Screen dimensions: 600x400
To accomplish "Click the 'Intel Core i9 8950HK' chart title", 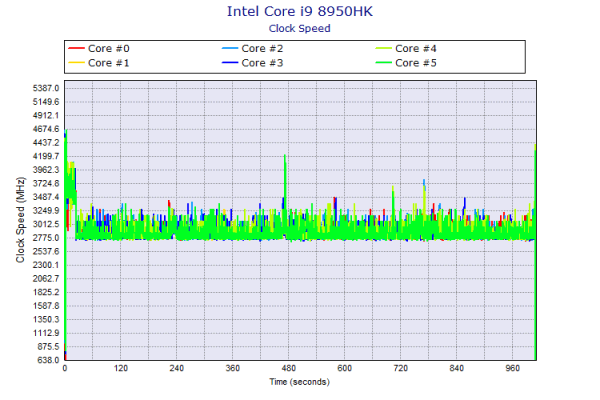I will (300, 11).
